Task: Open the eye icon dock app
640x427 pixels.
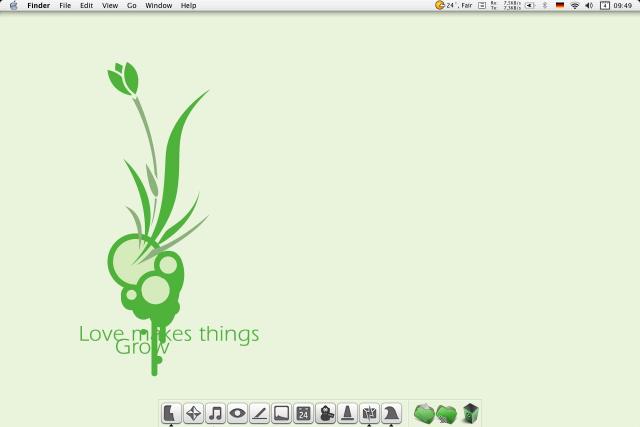Action: [237, 413]
